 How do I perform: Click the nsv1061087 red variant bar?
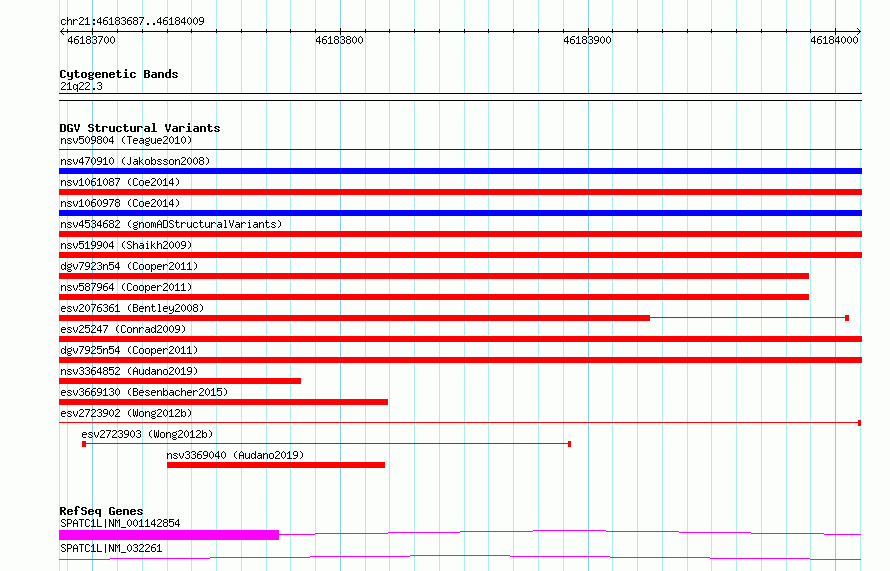pyautogui.click(x=460, y=192)
